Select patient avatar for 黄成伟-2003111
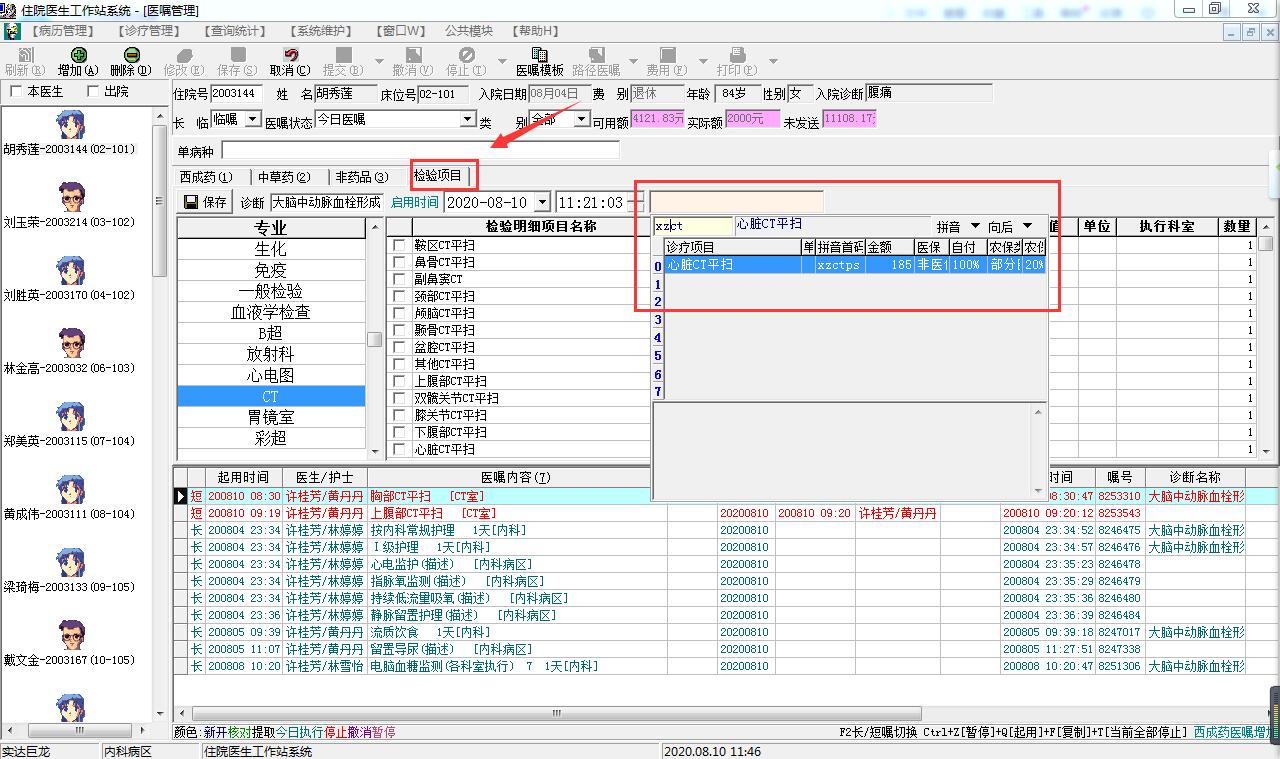This screenshot has height=759, width=1280. 70,490
